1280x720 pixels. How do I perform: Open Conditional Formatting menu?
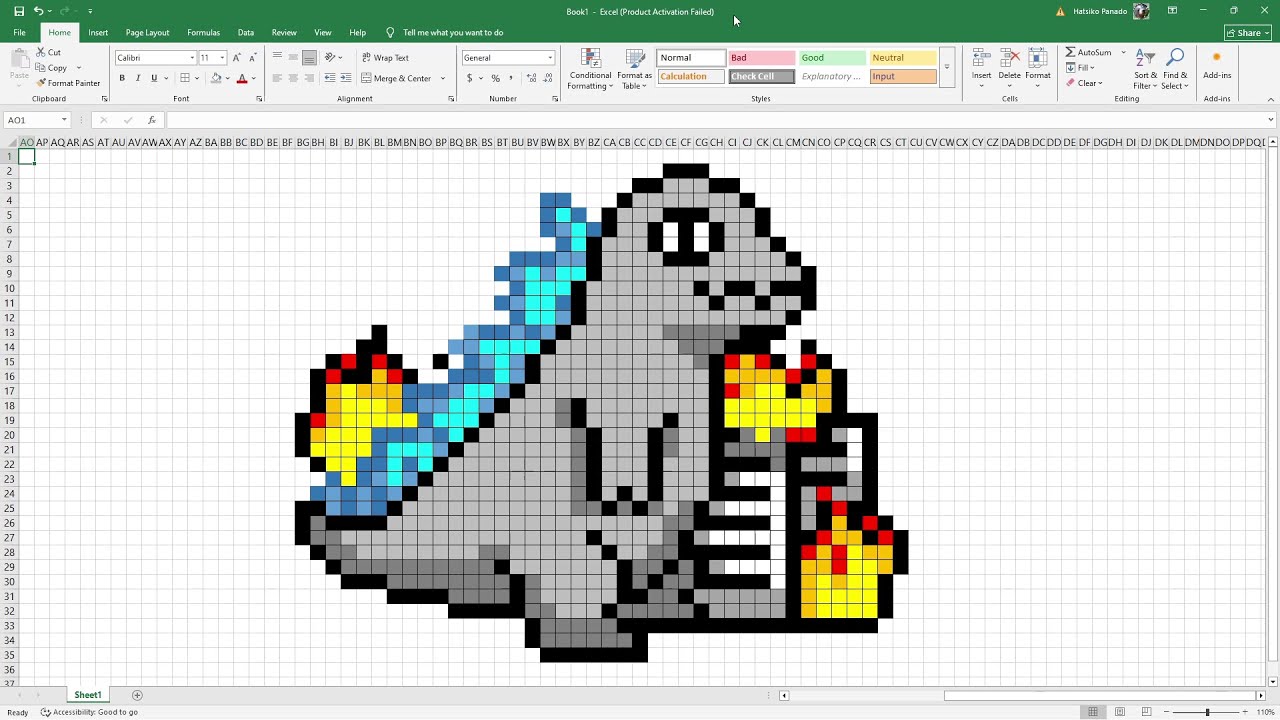[x=590, y=69]
